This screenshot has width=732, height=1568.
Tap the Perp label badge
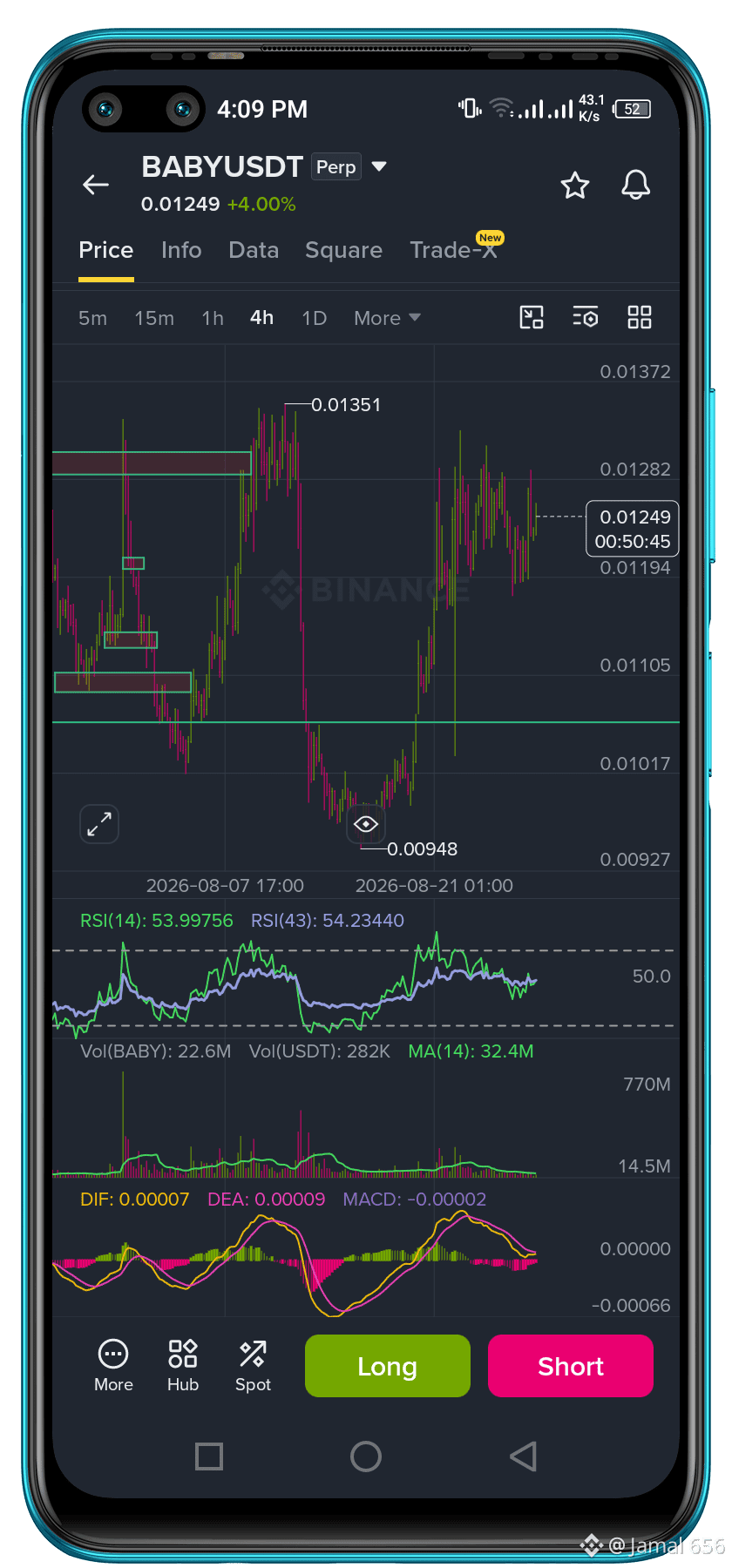click(336, 166)
